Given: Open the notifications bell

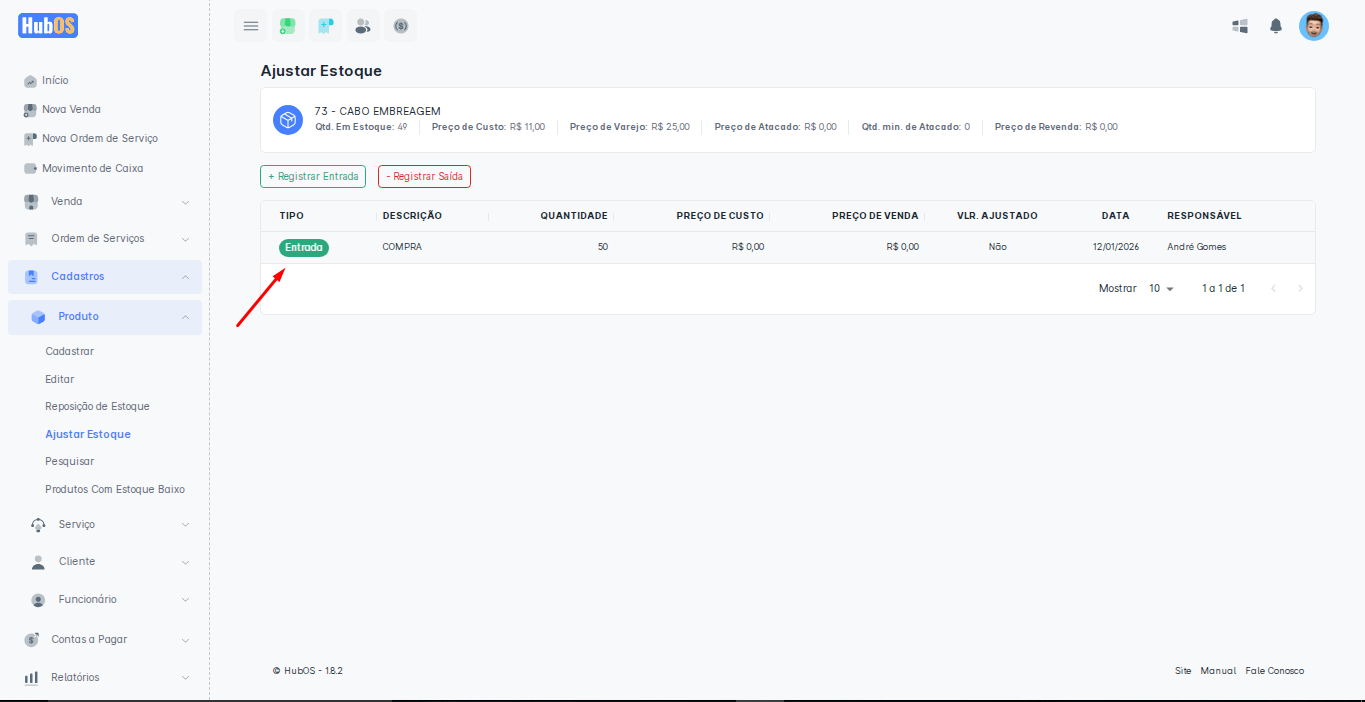Looking at the screenshot, I should (1276, 26).
